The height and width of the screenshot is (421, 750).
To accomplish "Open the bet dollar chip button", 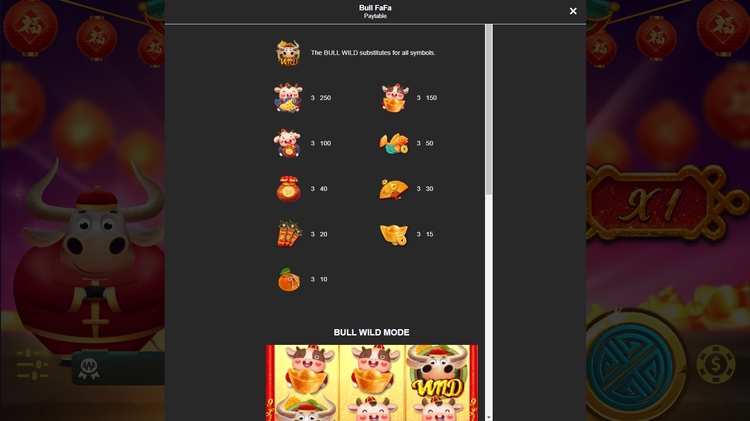I will (716, 365).
